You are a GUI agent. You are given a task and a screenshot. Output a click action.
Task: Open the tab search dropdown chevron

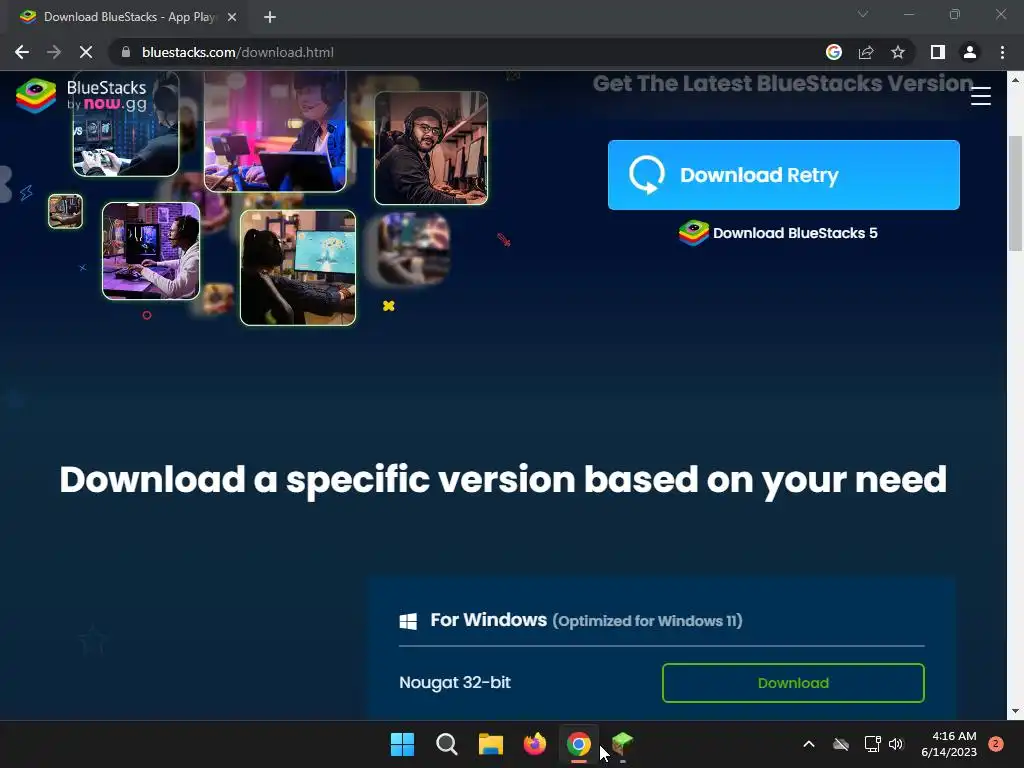click(x=863, y=14)
